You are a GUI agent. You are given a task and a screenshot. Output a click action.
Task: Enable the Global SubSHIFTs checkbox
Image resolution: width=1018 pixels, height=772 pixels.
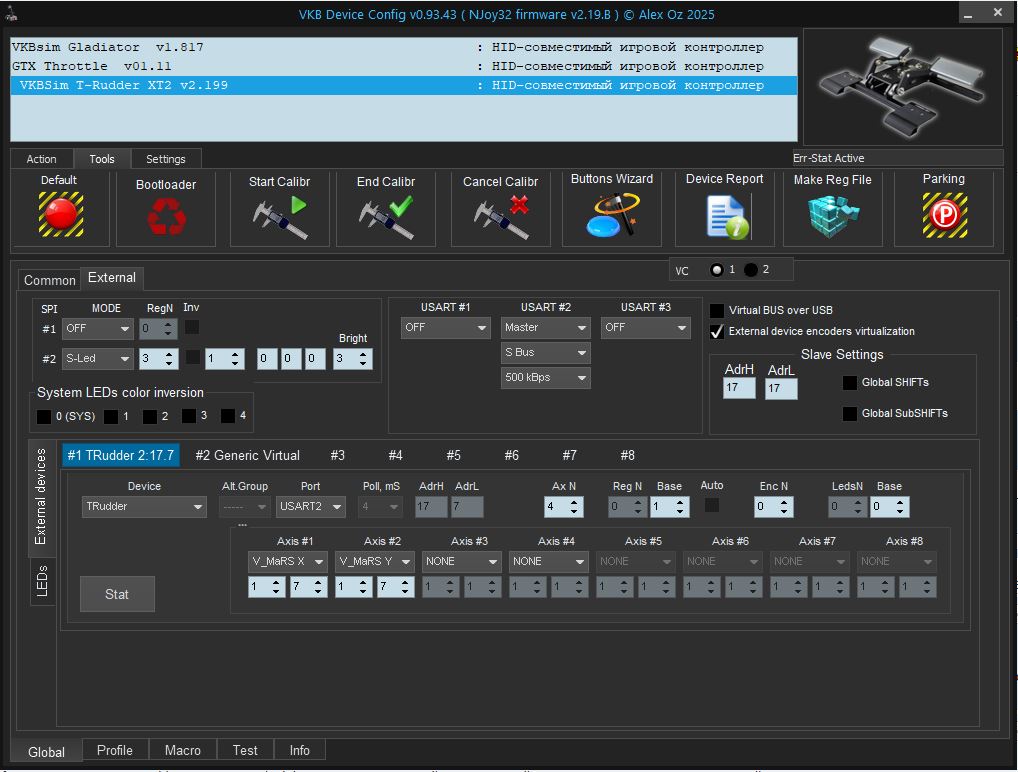click(x=849, y=413)
